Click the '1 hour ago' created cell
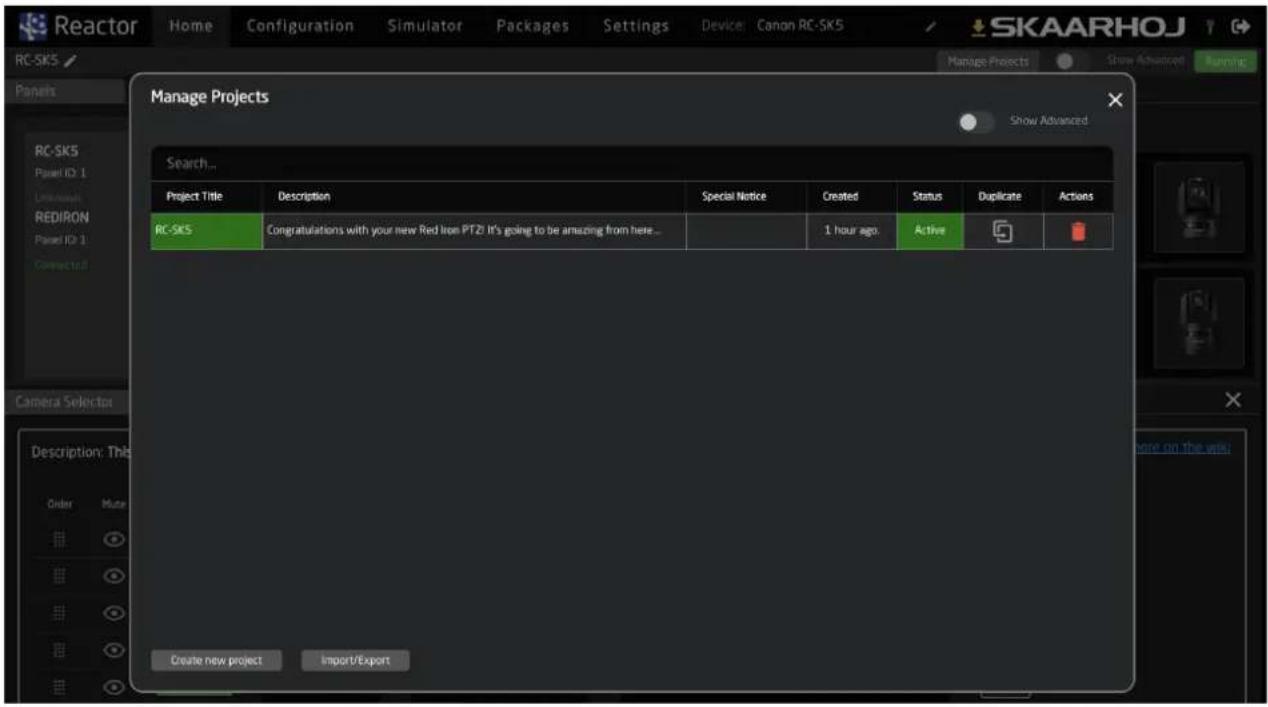The height and width of the screenshot is (707, 1268). coord(851,231)
